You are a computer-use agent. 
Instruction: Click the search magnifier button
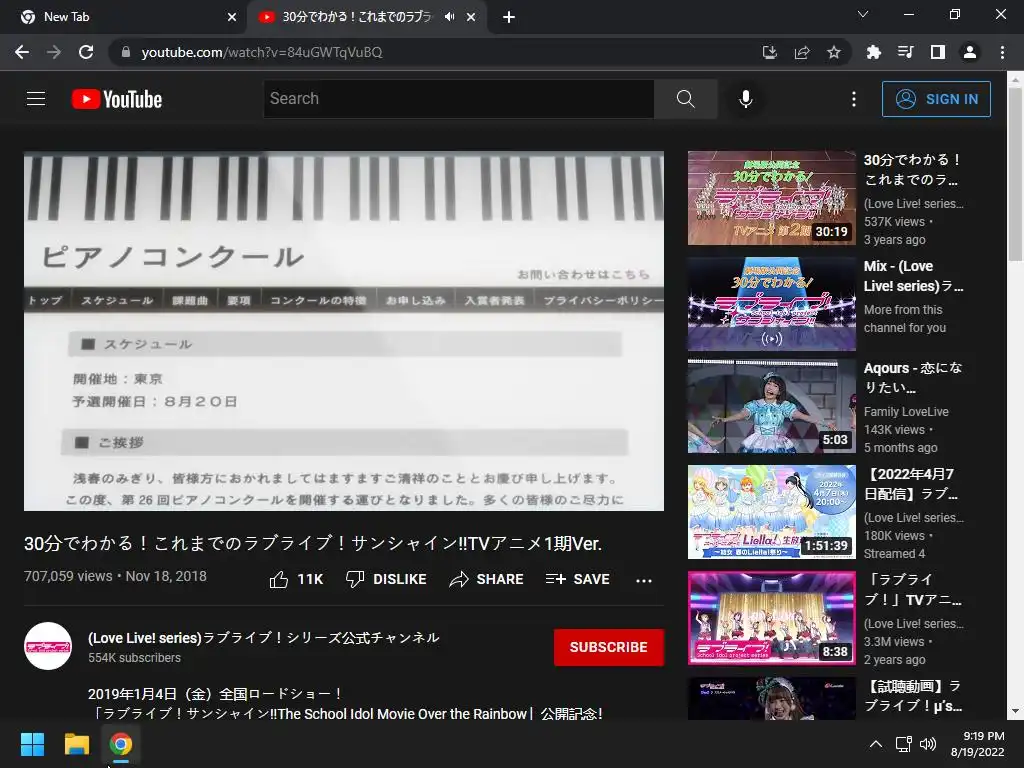point(685,99)
